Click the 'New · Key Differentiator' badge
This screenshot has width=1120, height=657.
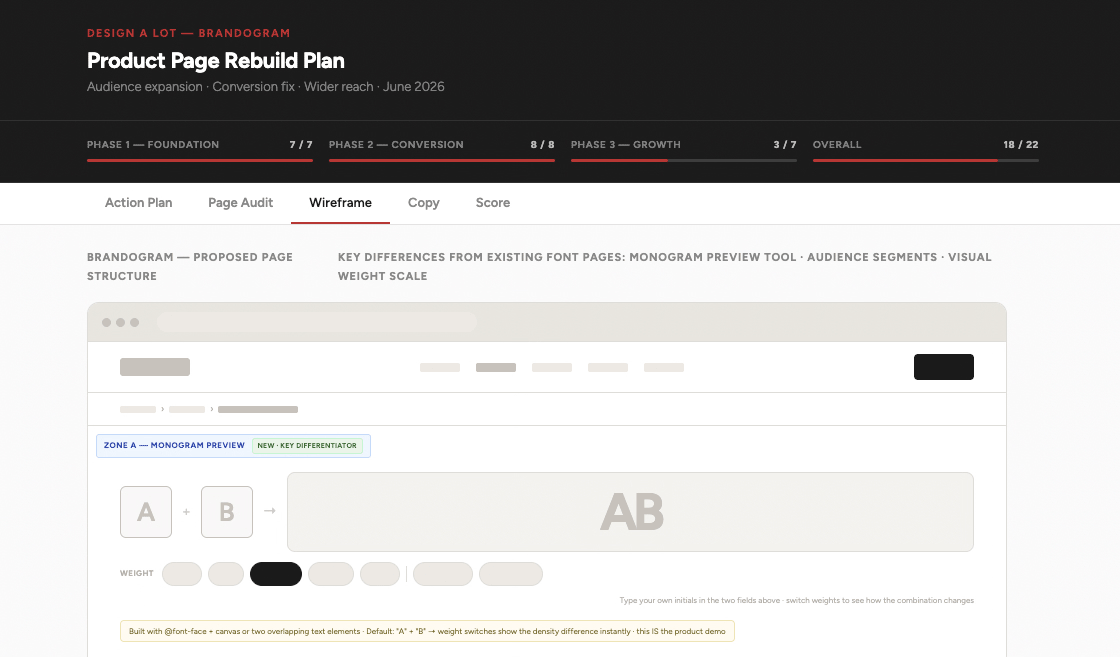point(308,446)
